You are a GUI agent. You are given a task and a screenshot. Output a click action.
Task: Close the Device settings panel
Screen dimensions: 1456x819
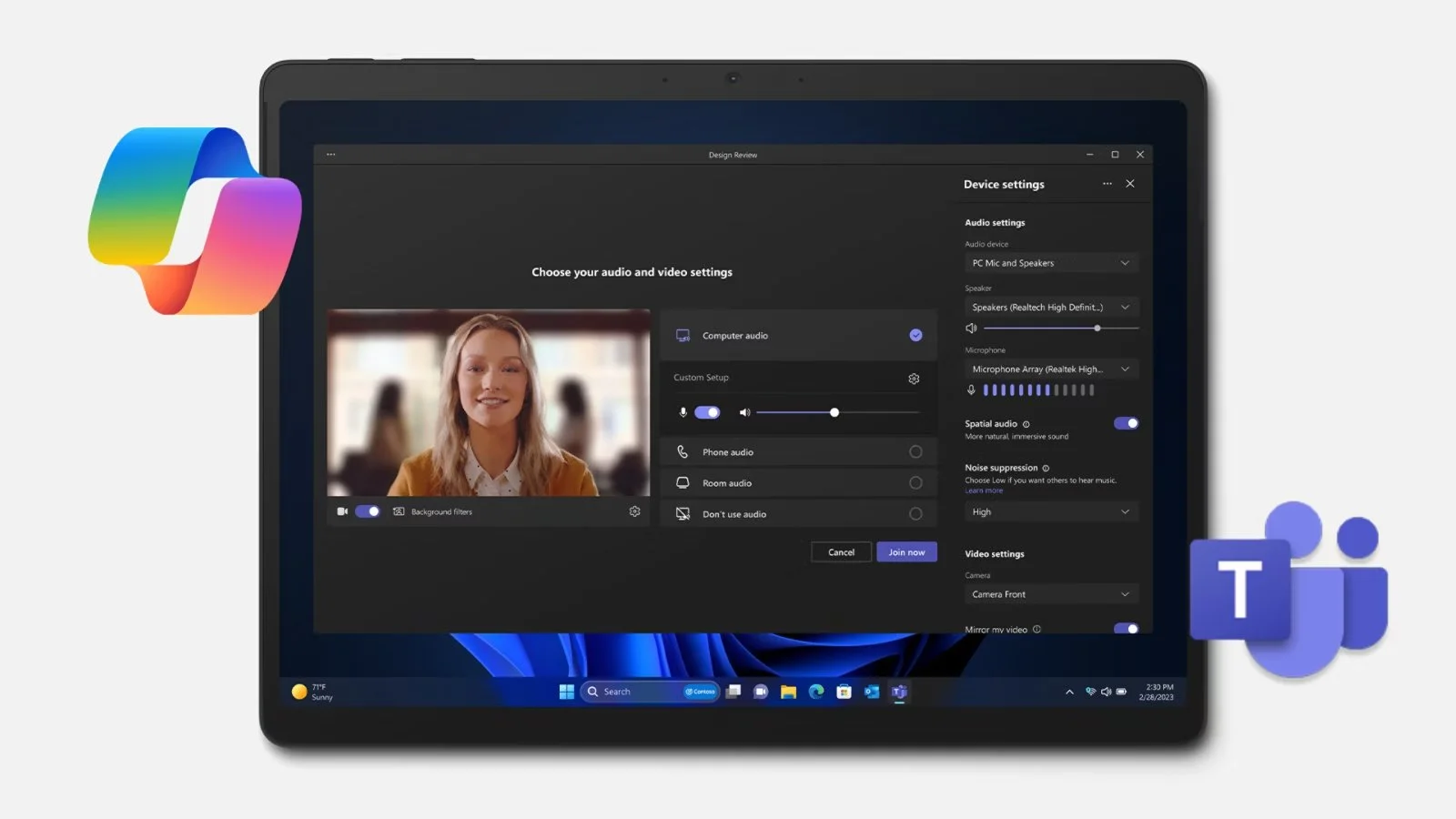[1130, 184]
